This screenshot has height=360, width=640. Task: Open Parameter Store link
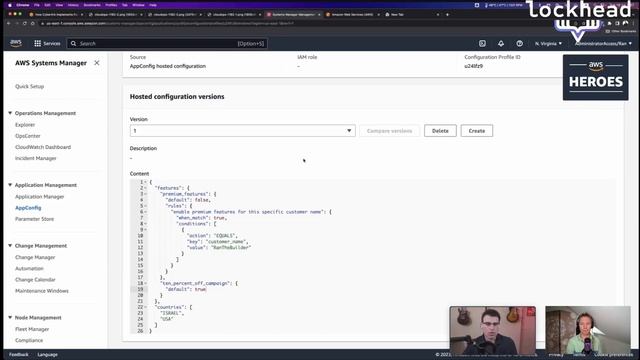coord(34,219)
